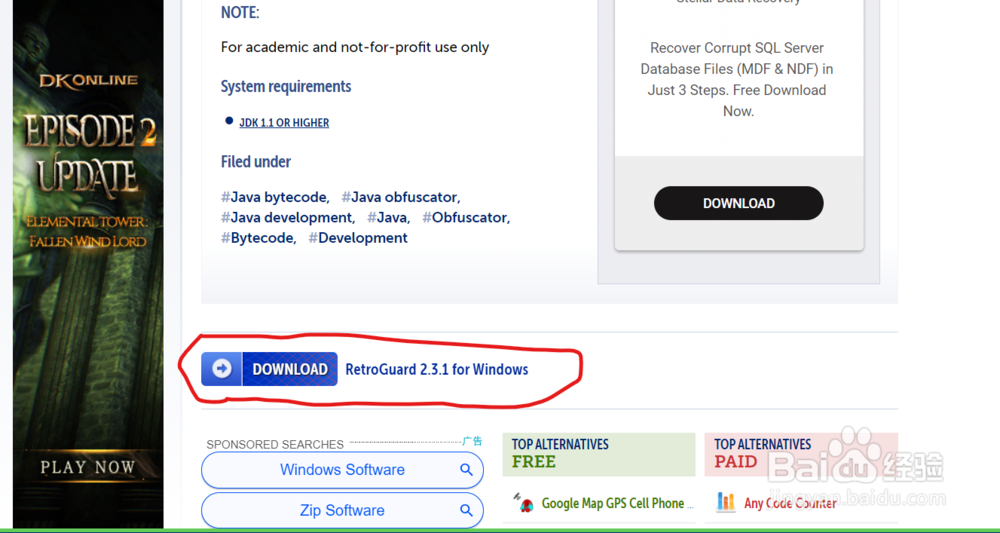Viewport: 1000px width, 533px height.
Task: Click the Windows Software sponsored search
Action: pyautogui.click(x=342, y=471)
